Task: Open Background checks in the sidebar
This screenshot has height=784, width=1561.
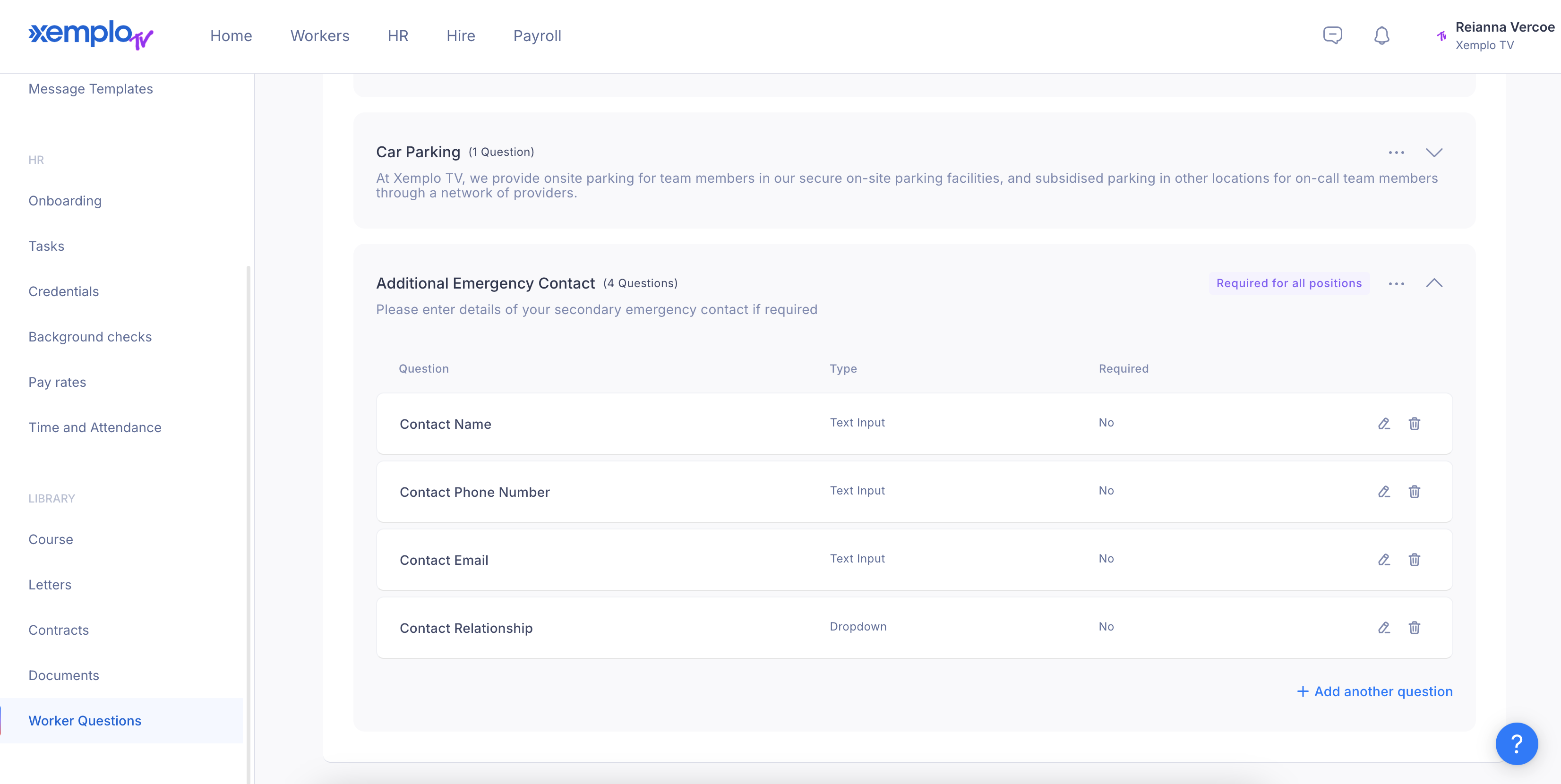Action: point(90,337)
